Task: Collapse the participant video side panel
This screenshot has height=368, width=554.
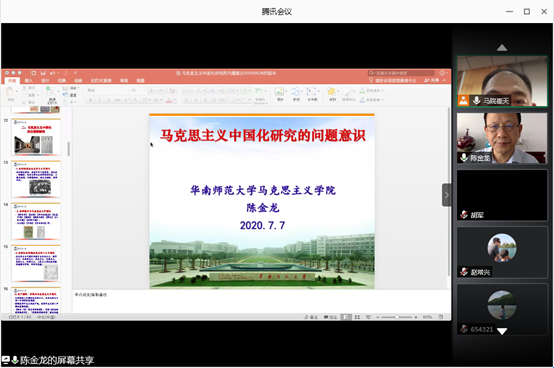Action: 447,195
